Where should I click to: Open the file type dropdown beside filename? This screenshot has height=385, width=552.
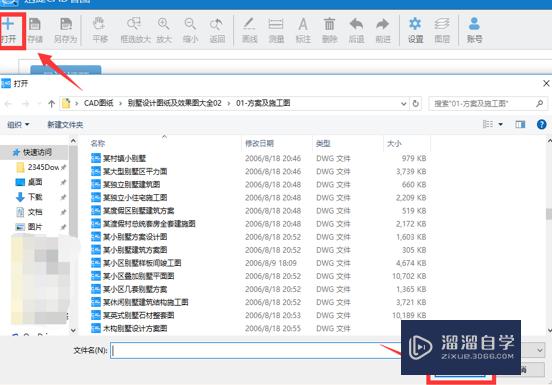(540, 350)
